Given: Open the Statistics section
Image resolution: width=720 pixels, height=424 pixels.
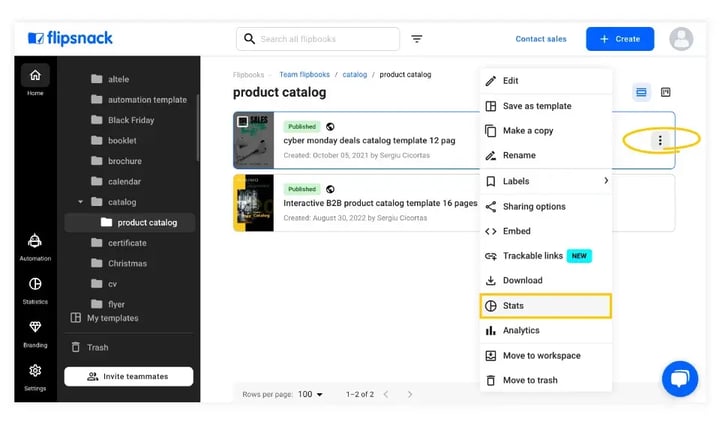Looking at the screenshot, I should [x=35, y=290].
